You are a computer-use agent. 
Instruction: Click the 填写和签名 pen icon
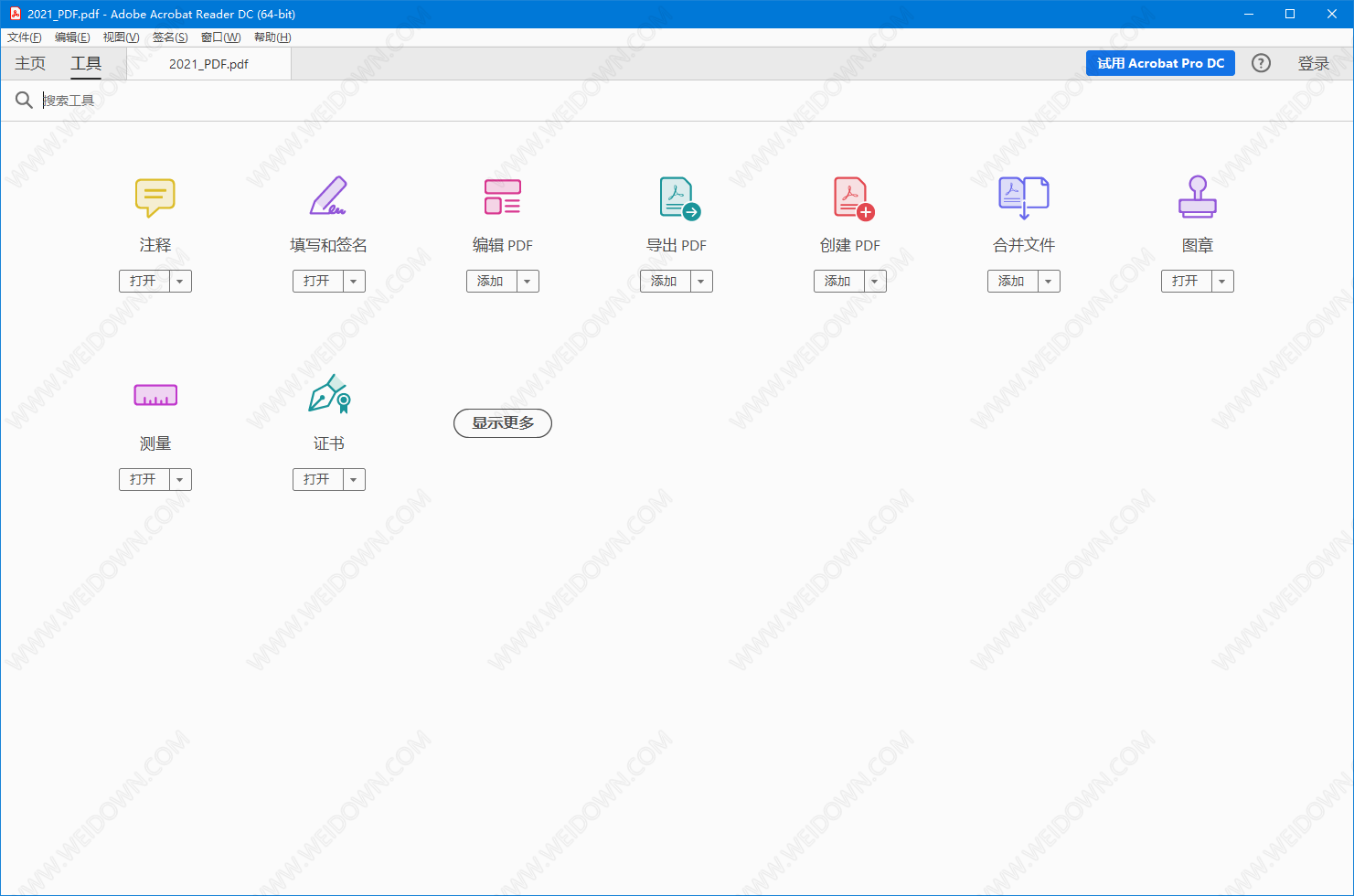328,196
